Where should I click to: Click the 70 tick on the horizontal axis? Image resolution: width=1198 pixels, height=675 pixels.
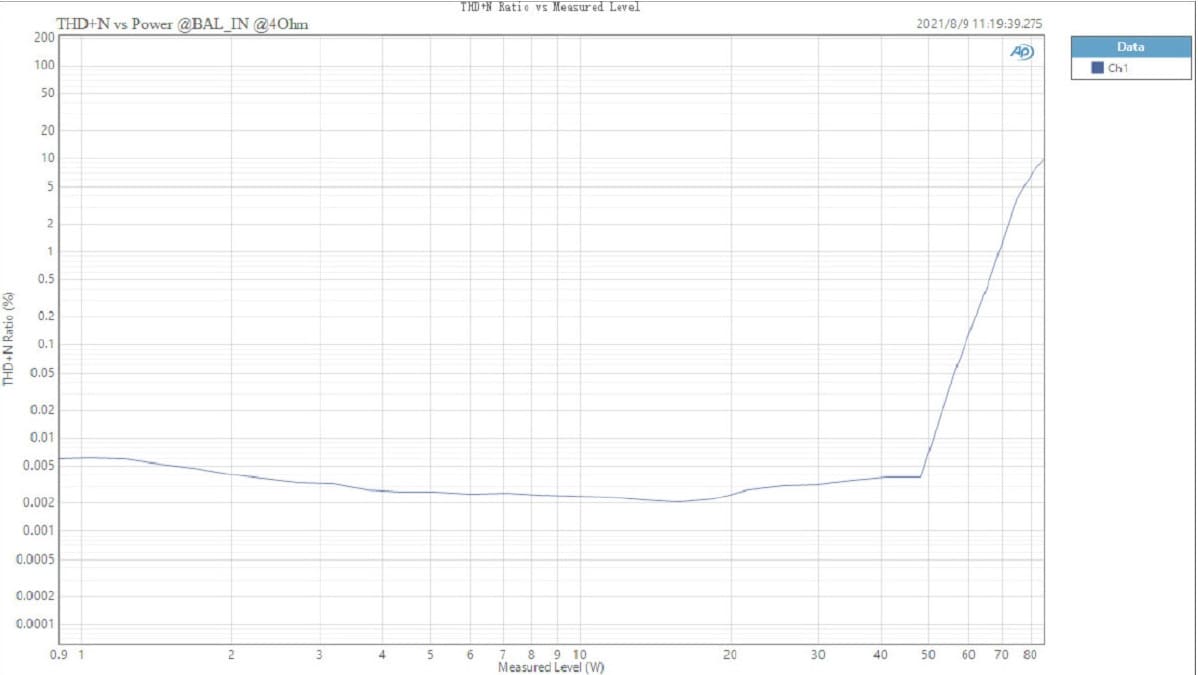pyautogui.click(x=1002, y=654)
